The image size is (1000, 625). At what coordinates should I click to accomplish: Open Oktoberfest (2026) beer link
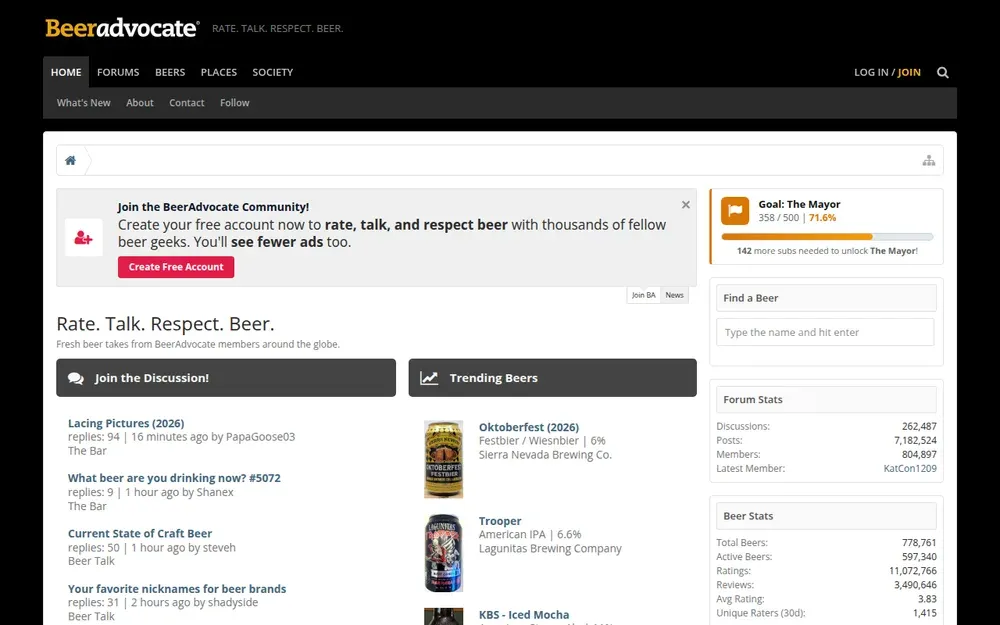click(x=529, y=427)
